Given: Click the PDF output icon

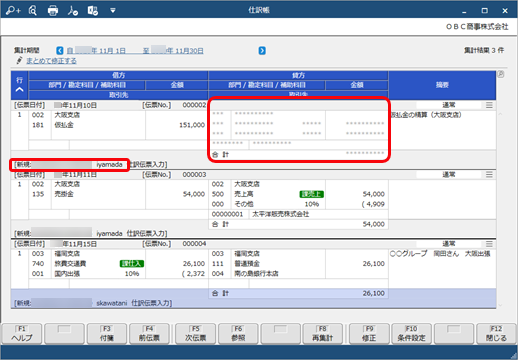Looking at the screenshot, I should pos(73,11).
